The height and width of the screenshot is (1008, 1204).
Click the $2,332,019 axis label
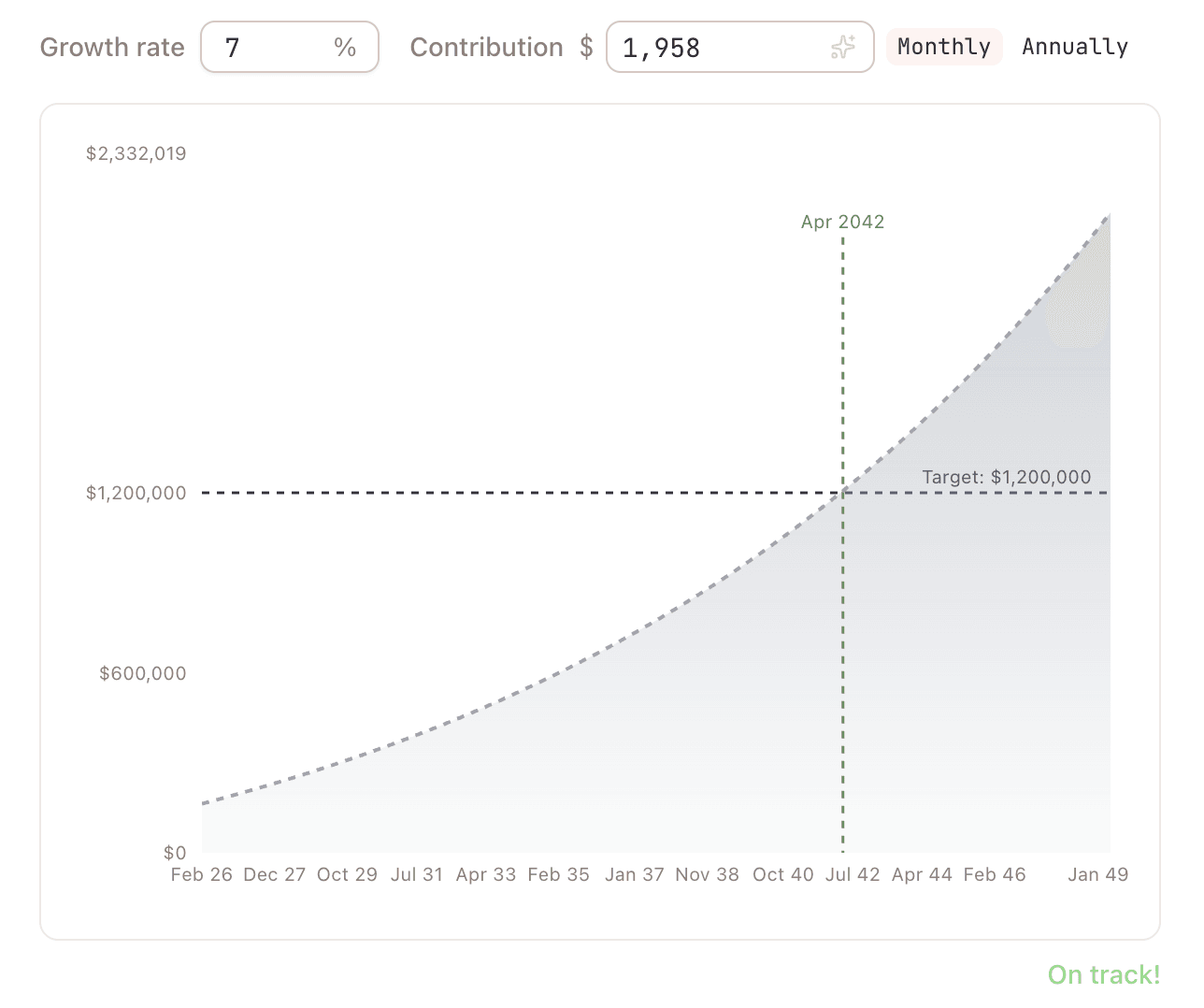click(136, 153)
